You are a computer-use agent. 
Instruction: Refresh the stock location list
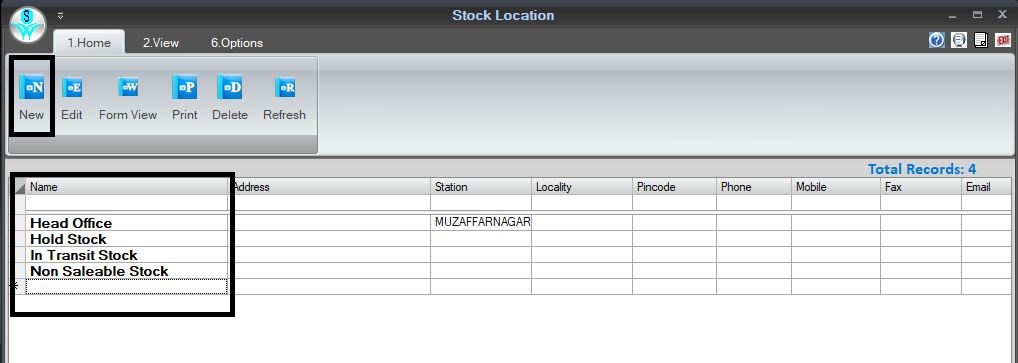[x=284, y=87]
